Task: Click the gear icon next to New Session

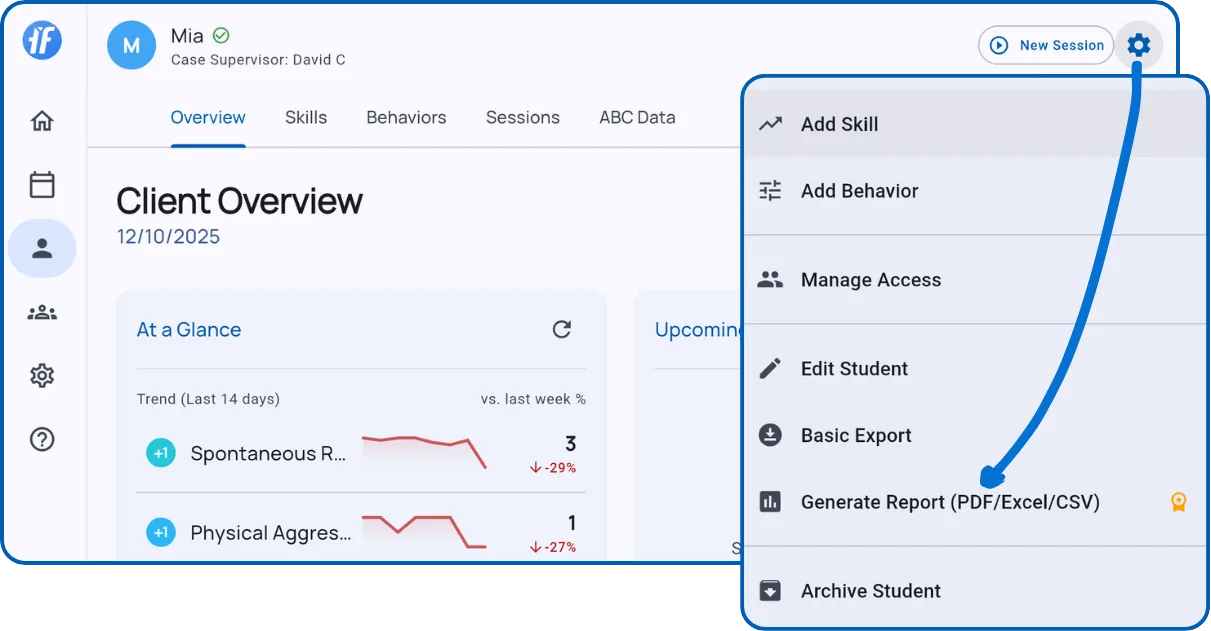Action: click(1139, 45)
